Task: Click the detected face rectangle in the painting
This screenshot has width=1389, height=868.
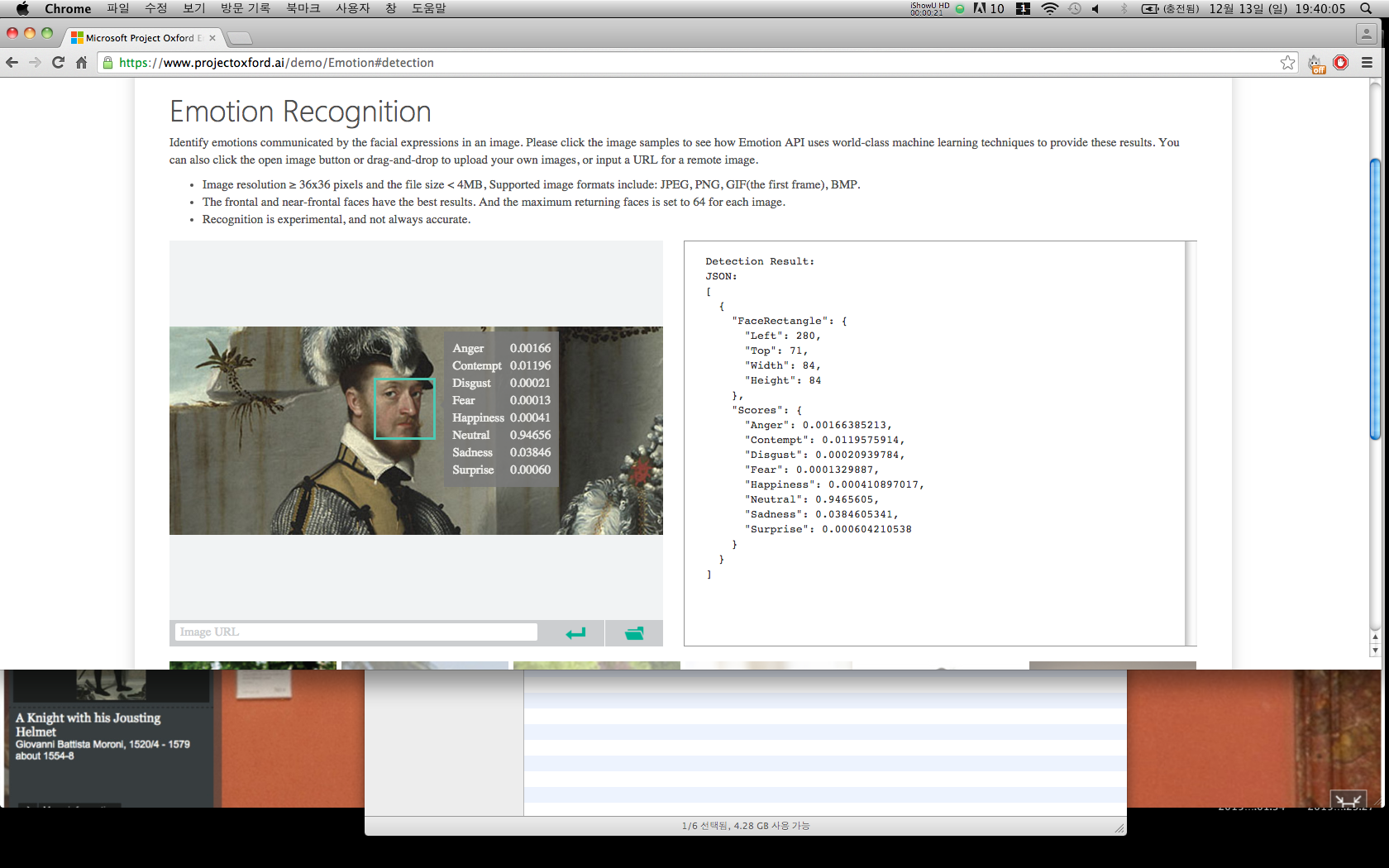Action: point(404,408)
